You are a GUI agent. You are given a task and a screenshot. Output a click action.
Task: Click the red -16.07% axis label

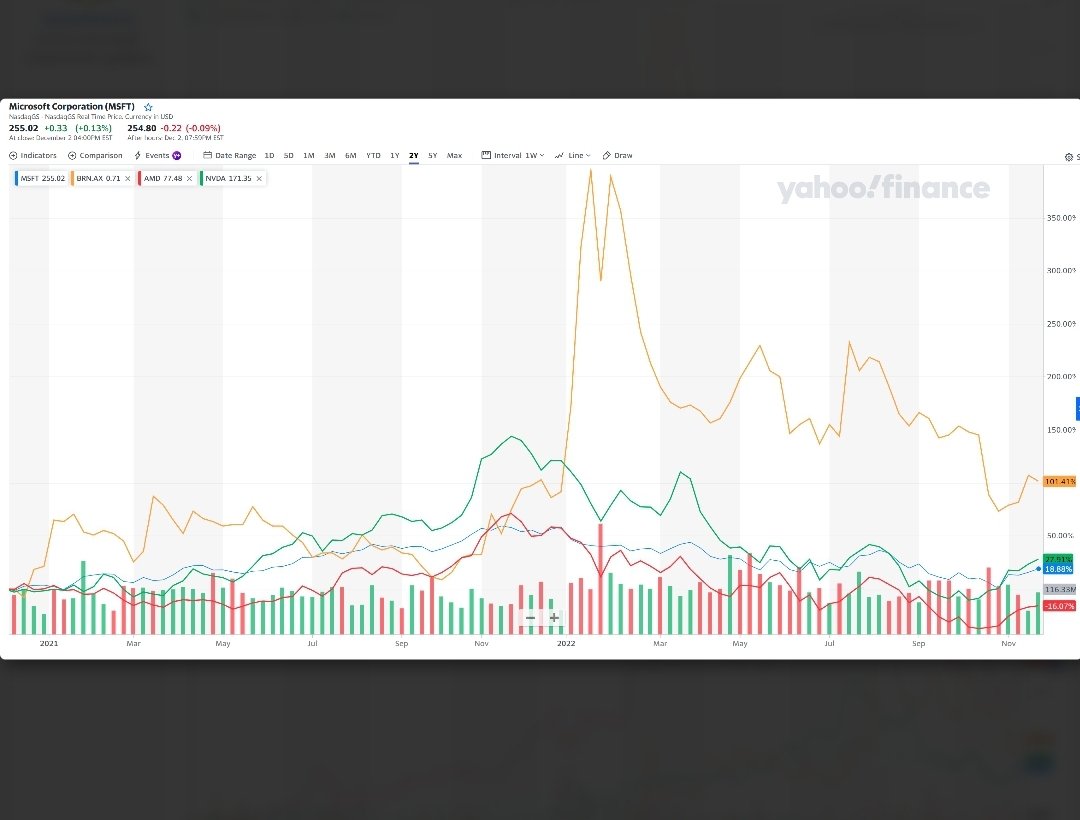click(1059, 606)
